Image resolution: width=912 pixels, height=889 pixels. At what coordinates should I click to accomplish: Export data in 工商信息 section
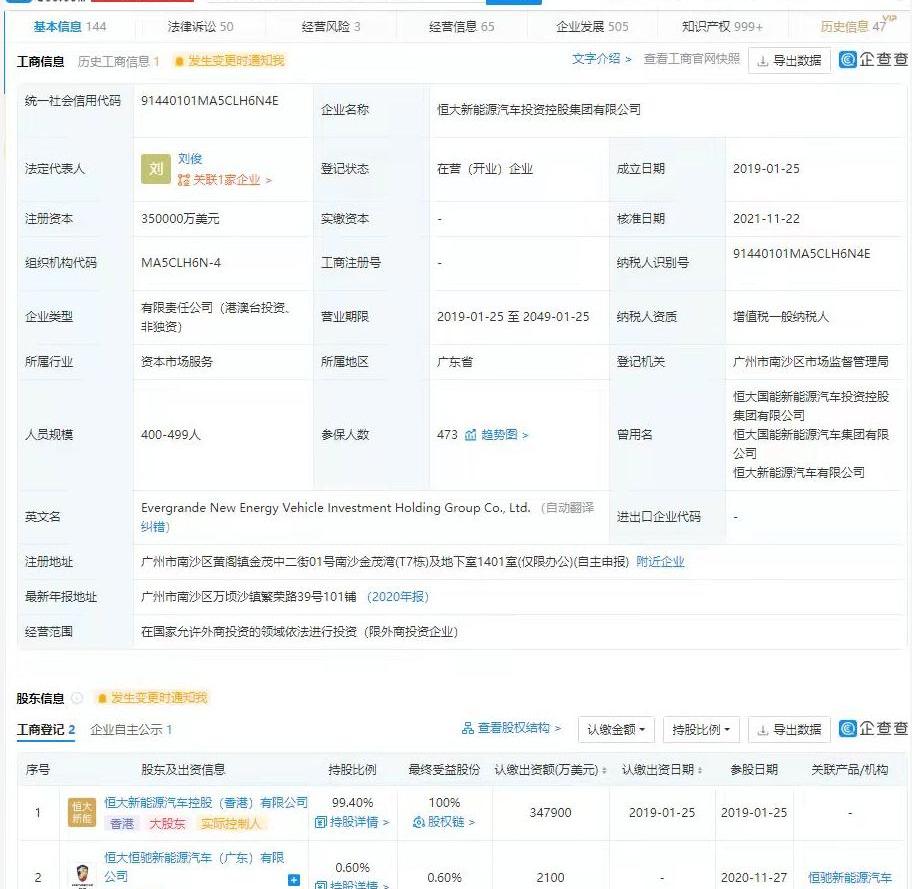[789, 61]
